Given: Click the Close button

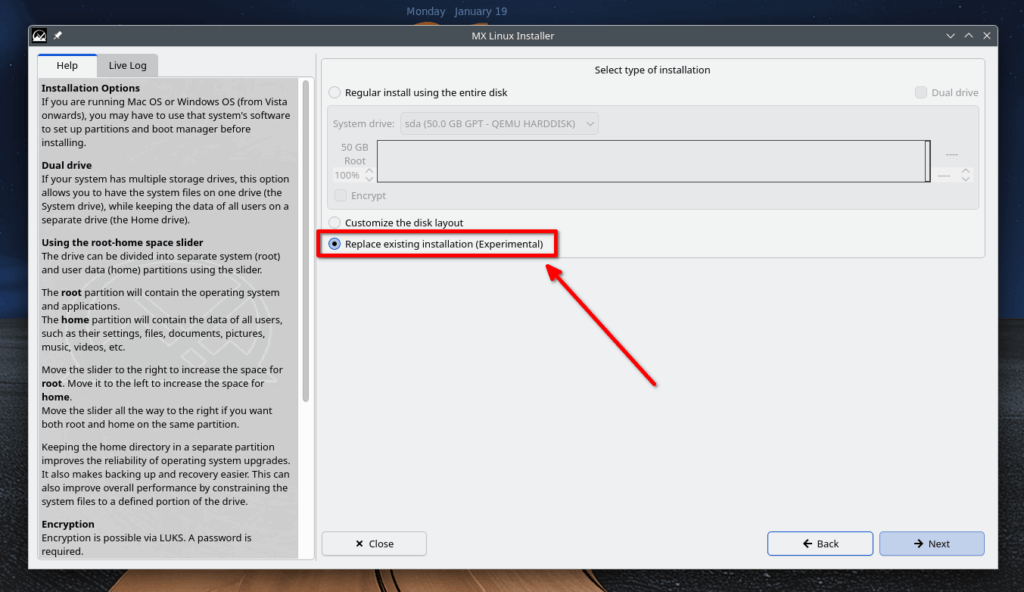Looking at the screenshot, I should click(374, 544).
